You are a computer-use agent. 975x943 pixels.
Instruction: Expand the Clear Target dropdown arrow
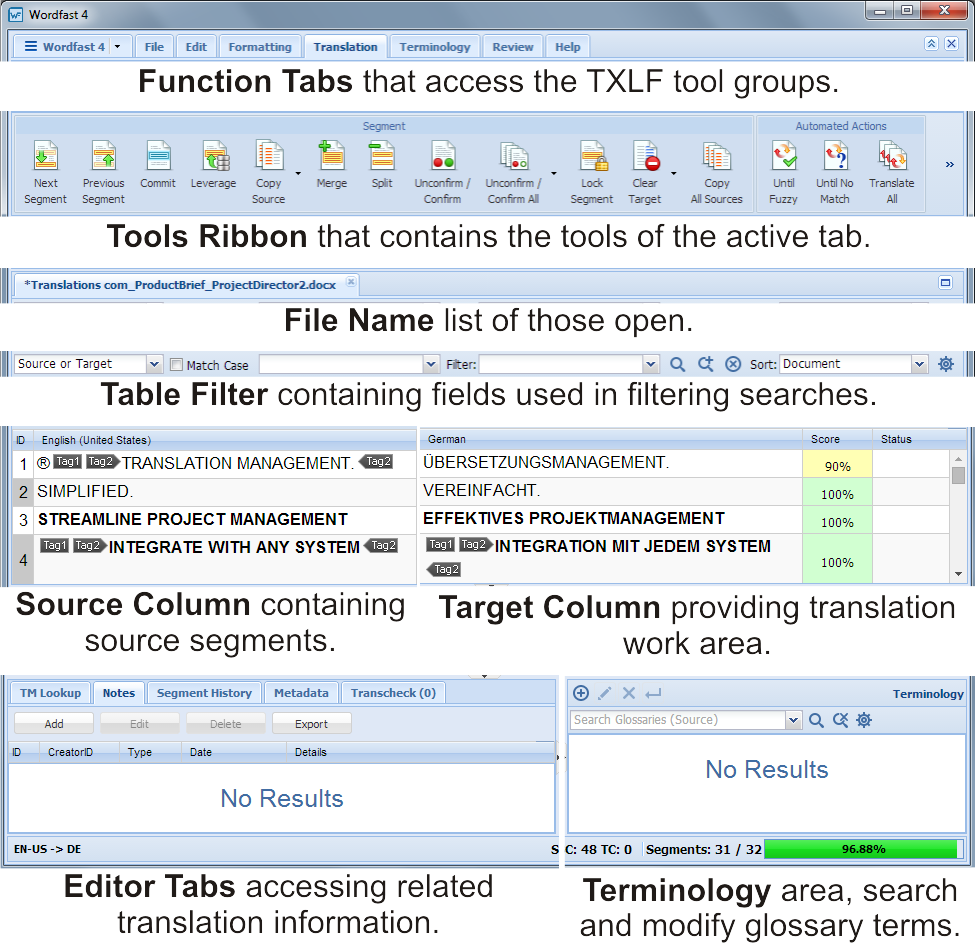click(673, 173)
